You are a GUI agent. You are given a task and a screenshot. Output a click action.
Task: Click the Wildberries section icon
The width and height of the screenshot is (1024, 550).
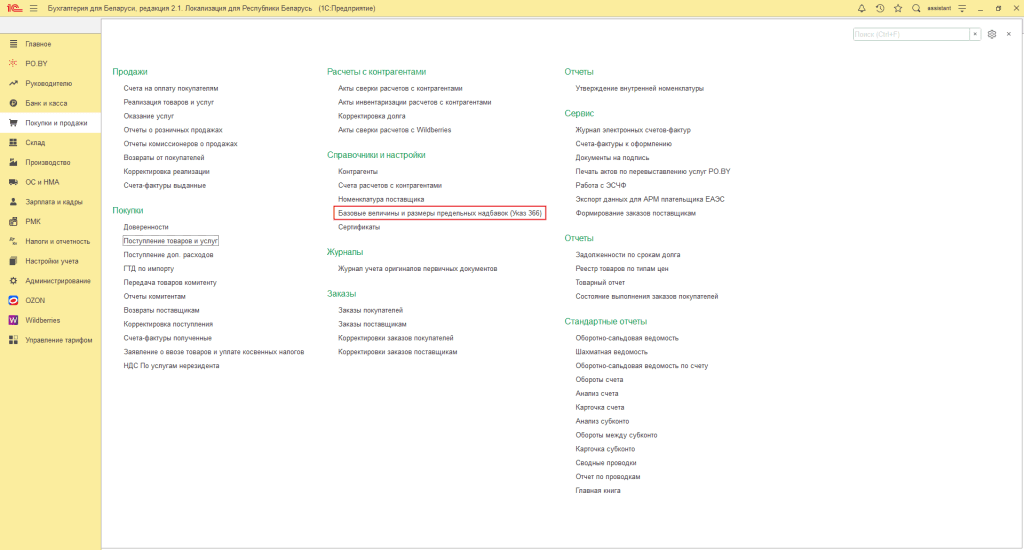pos(13,320)
